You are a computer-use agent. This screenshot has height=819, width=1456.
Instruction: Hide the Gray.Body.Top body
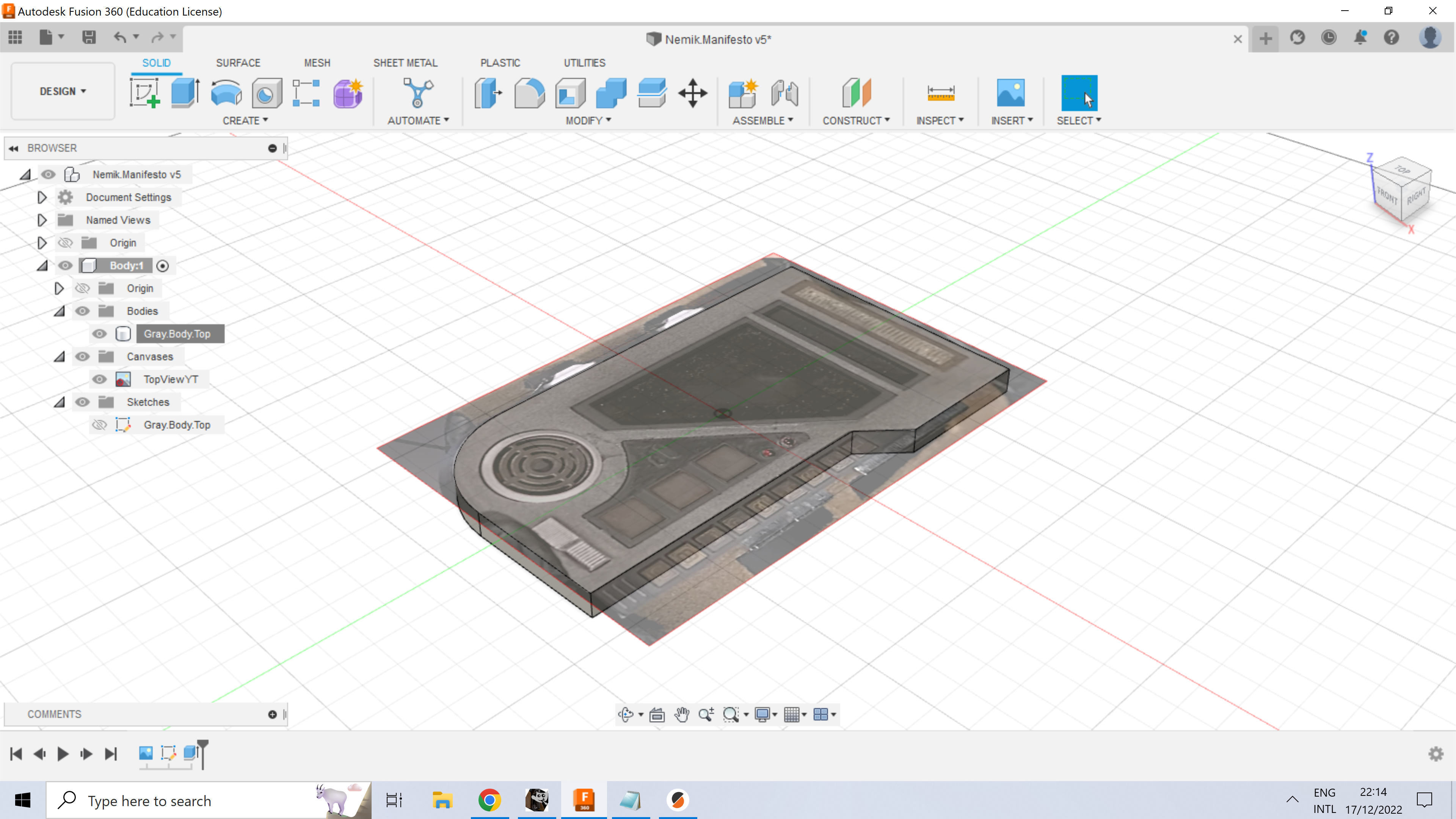click(99, 334)
